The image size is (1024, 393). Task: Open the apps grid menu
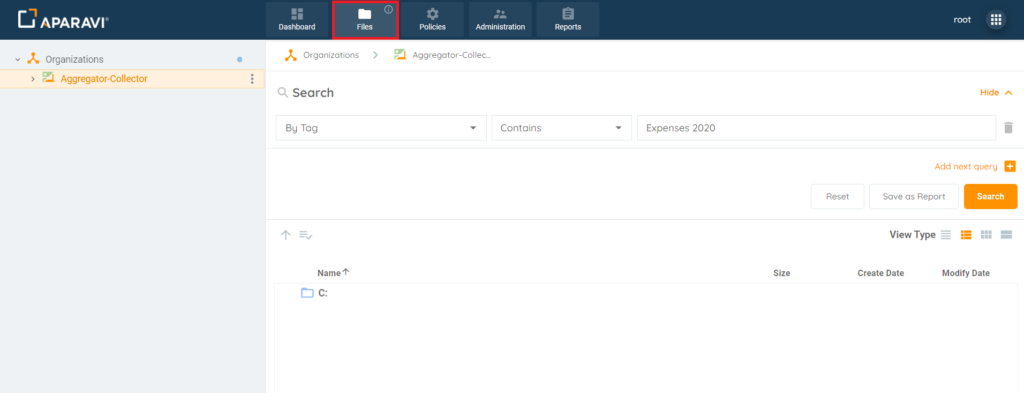click(996, 20)
